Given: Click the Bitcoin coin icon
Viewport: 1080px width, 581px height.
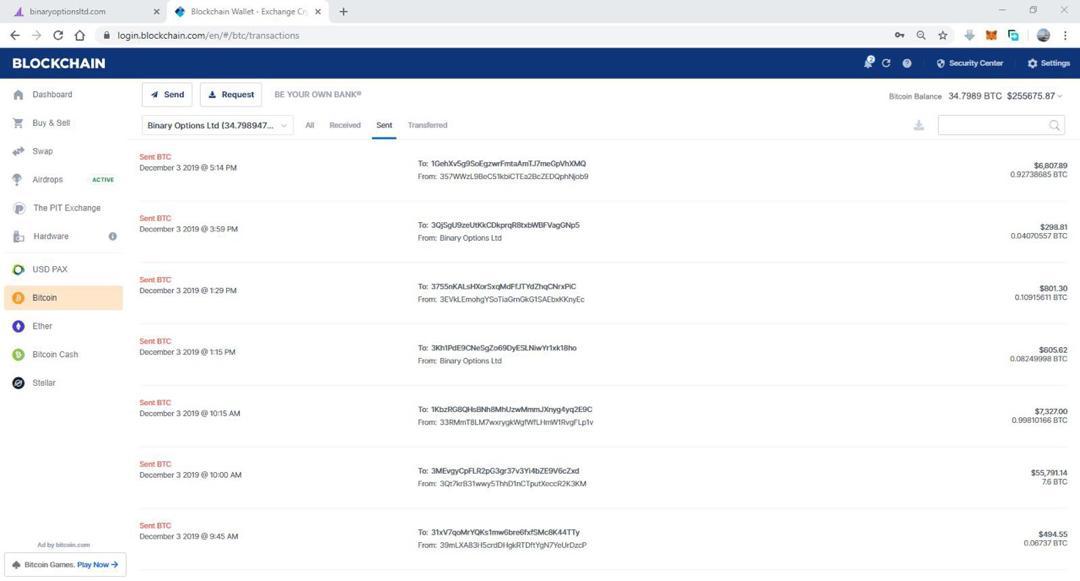Looking at the screenshot, I should [19, 298].
